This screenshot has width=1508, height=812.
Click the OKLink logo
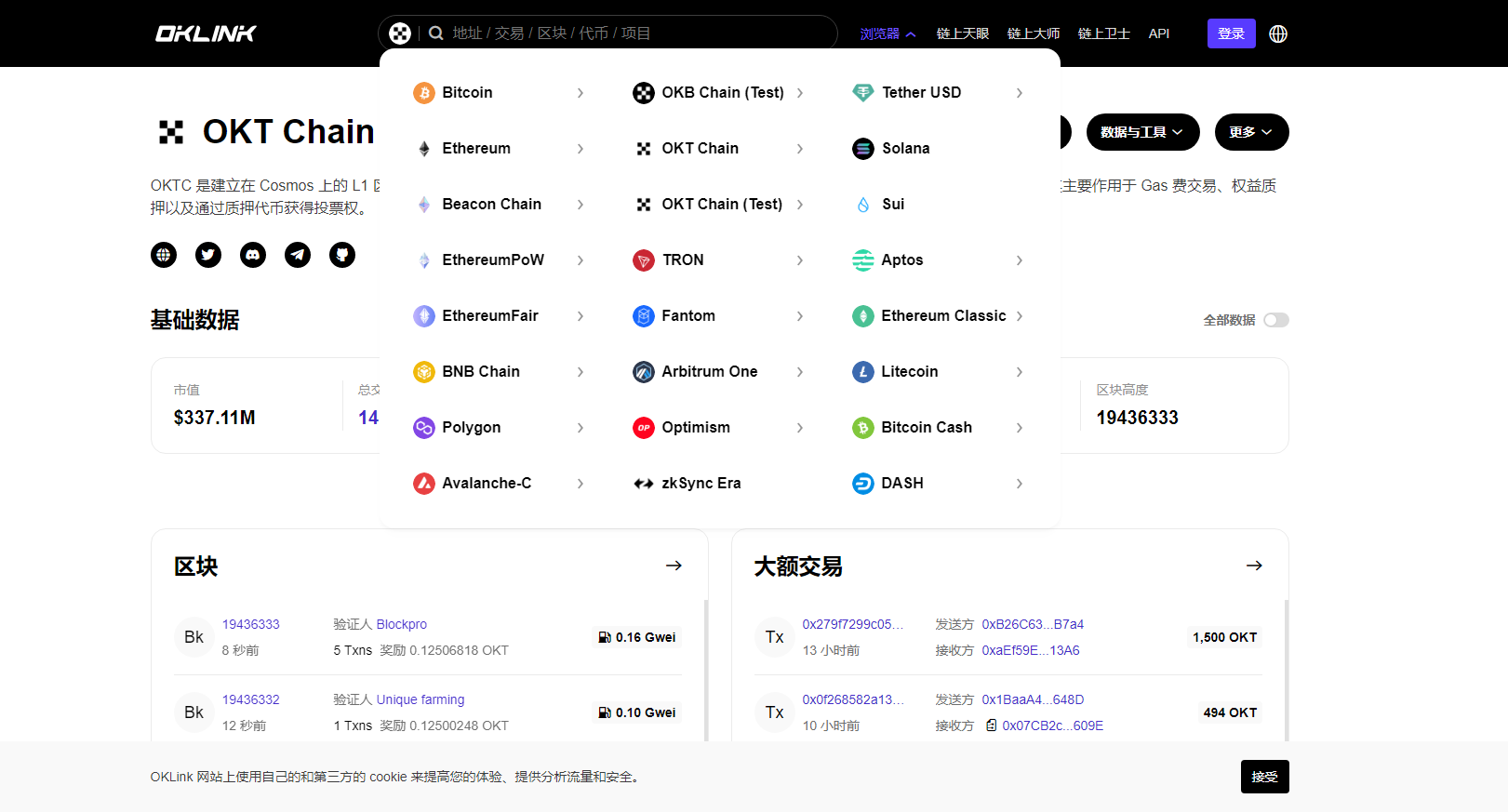[x=206, y=33]
